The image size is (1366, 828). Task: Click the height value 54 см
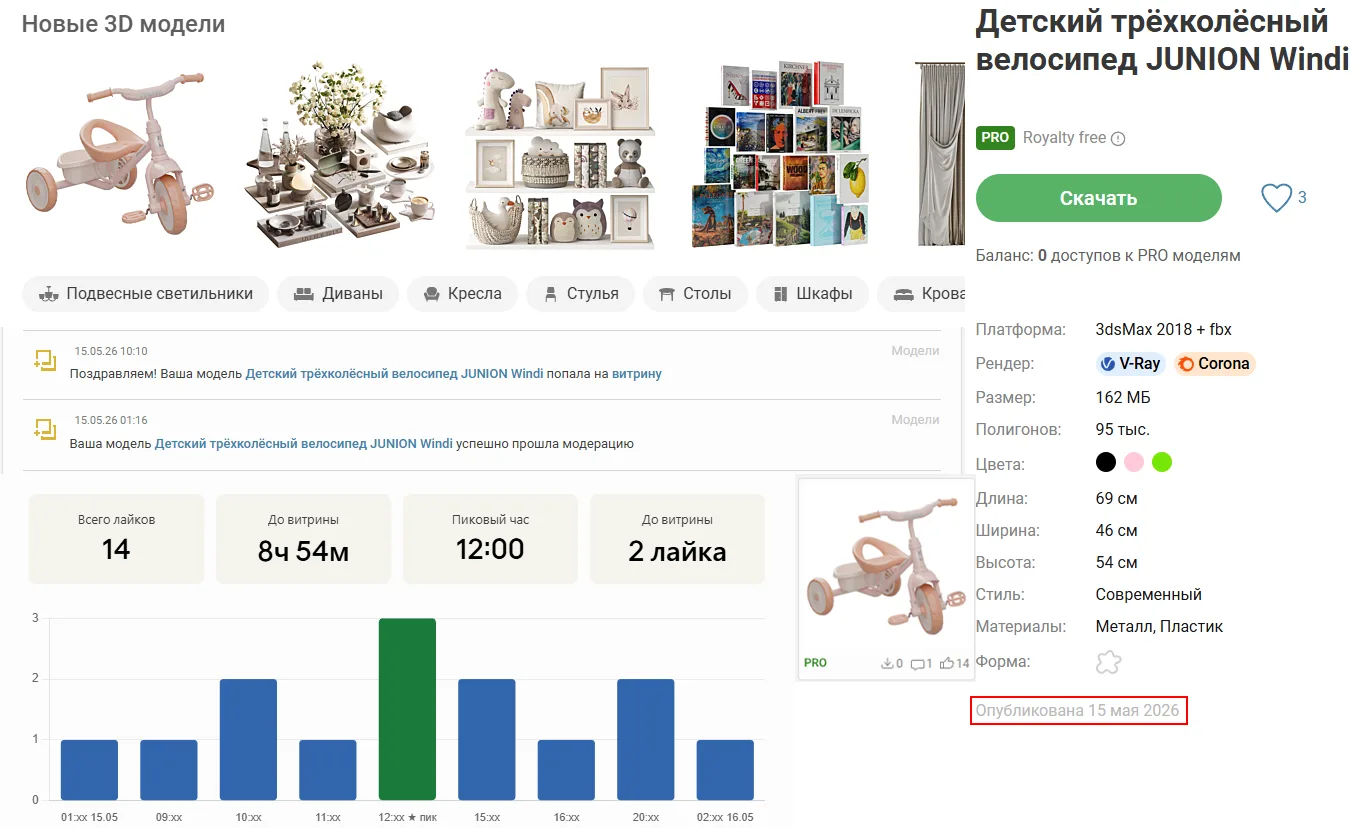pos(1117,563)
